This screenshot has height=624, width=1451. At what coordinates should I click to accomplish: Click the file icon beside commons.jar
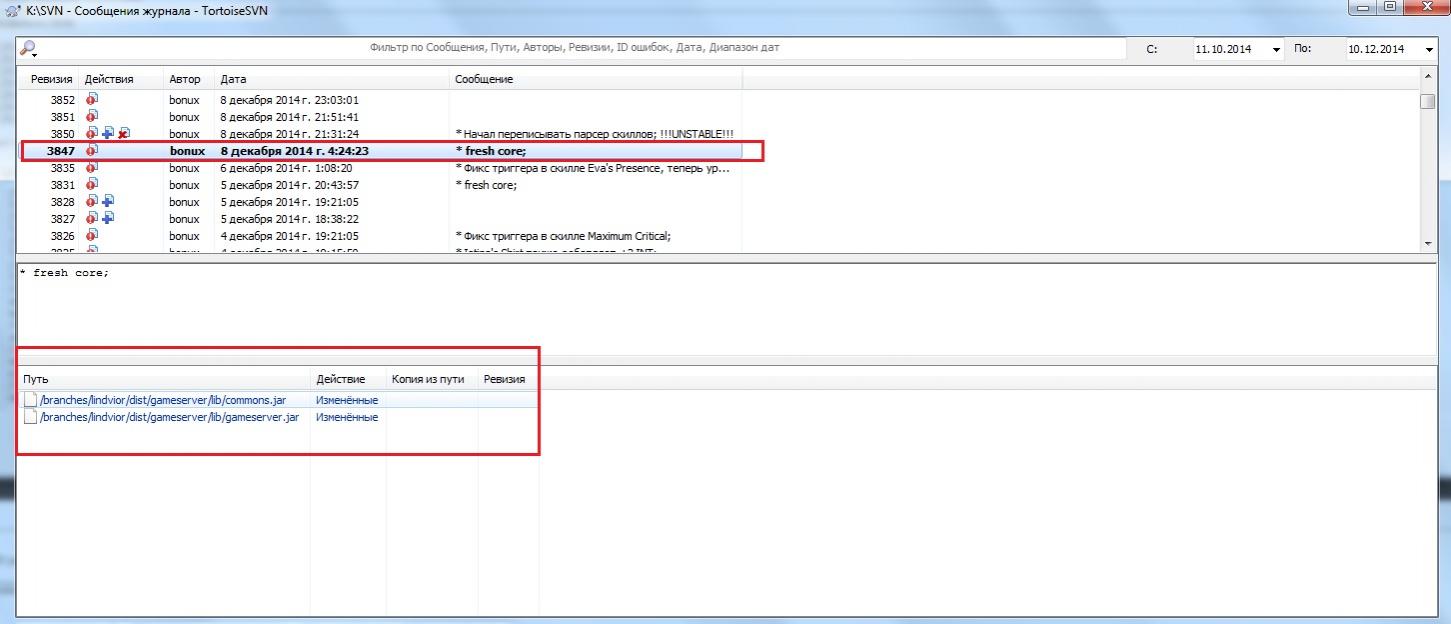tap(30, 400)
